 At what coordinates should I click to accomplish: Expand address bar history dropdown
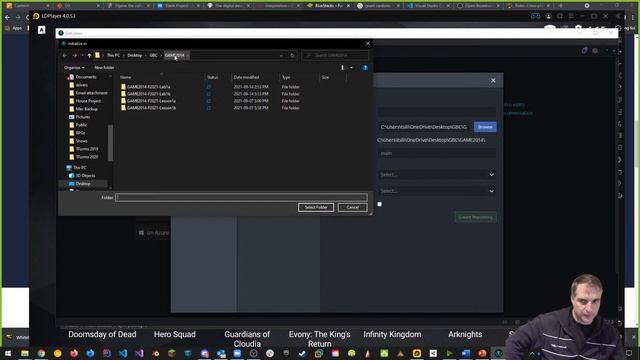click(x=281, y=56)
